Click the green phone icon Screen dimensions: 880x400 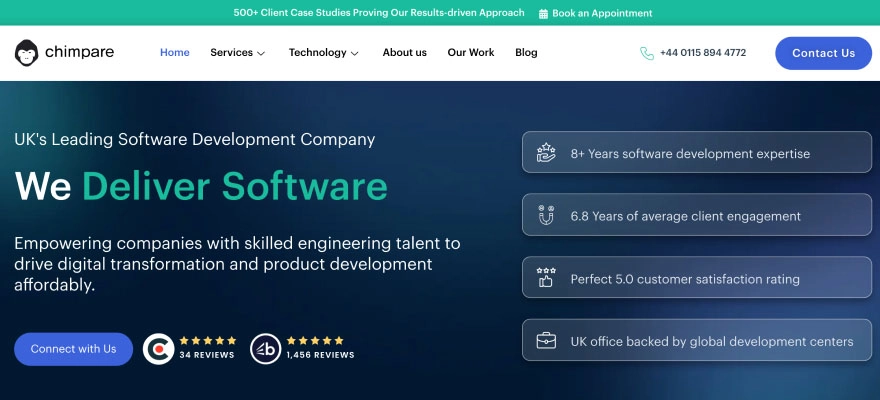tap(647, 53)
